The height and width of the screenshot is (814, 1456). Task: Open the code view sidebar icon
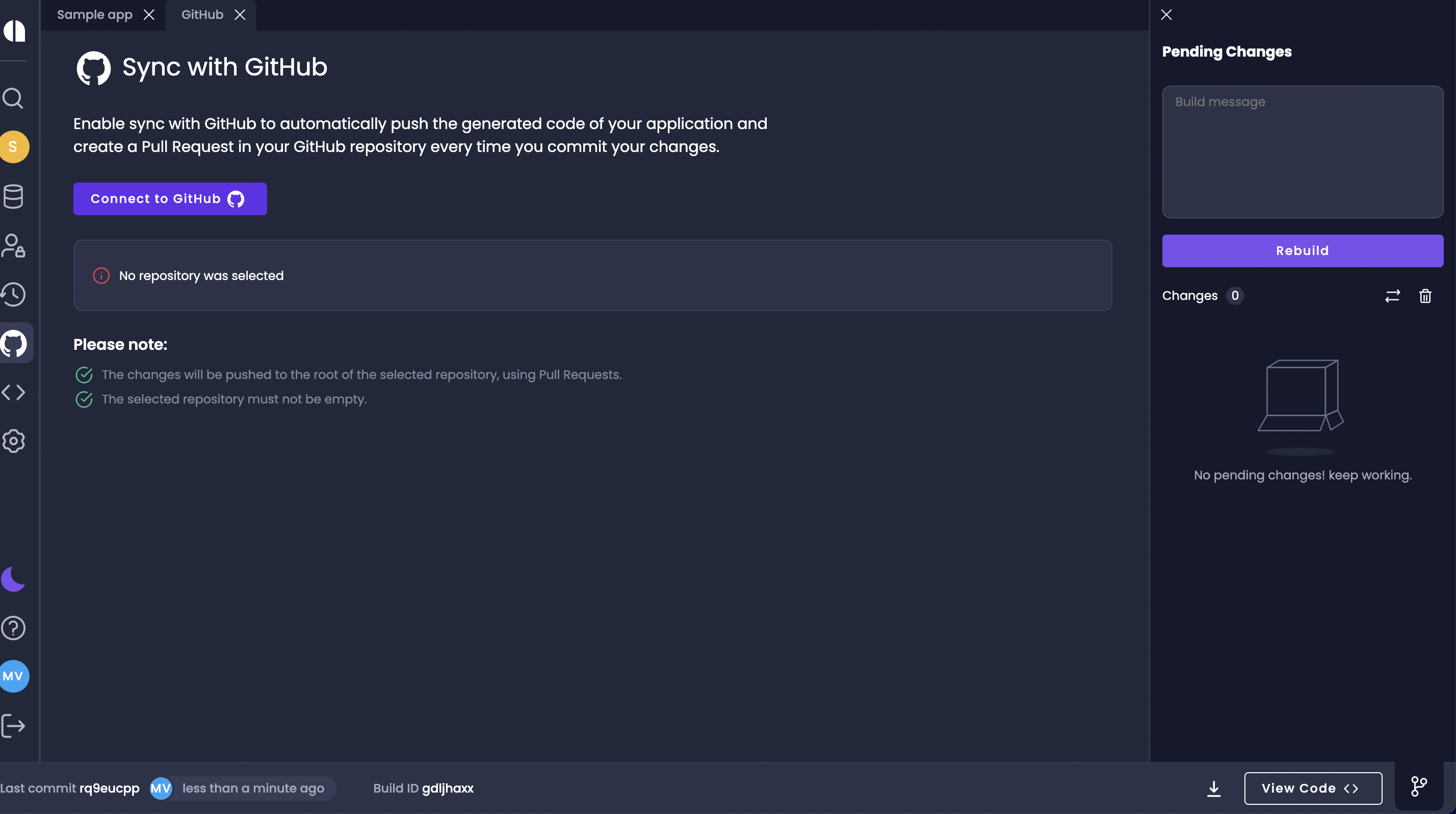[13, 392]
